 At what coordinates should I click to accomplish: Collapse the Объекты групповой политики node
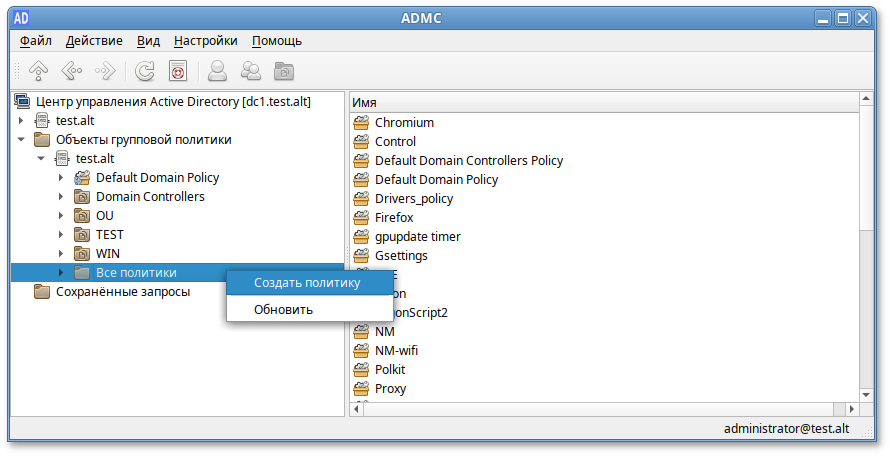[x=21, y=140]
